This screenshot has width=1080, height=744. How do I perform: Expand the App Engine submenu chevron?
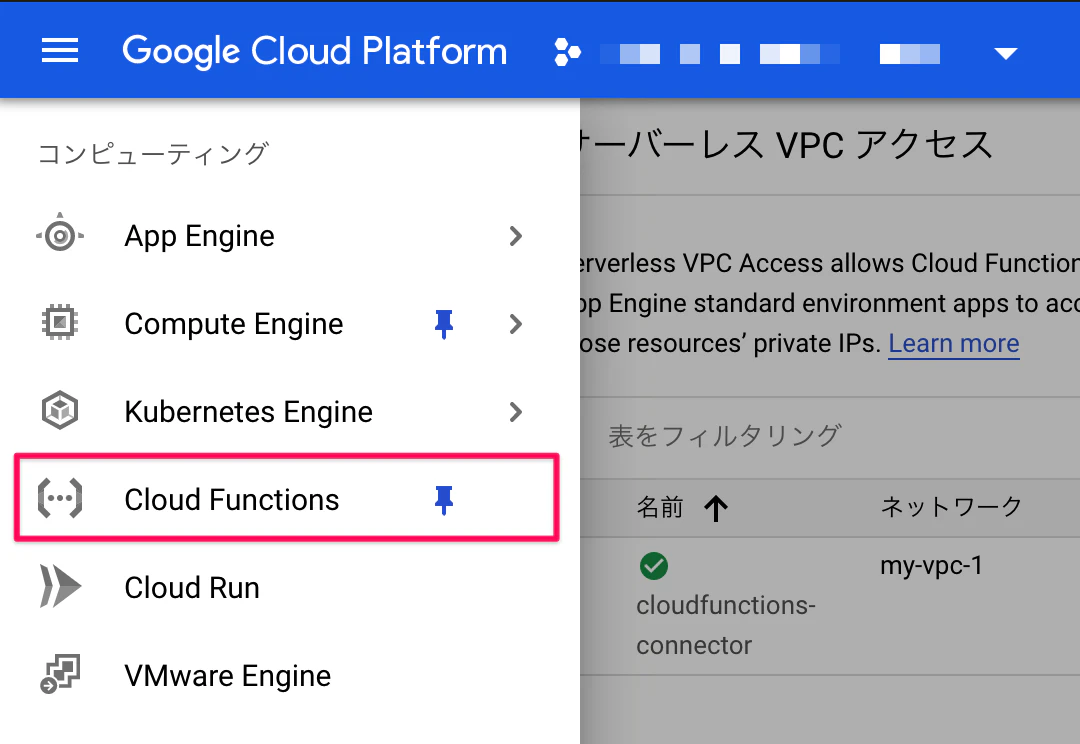[x=515, y=236]
